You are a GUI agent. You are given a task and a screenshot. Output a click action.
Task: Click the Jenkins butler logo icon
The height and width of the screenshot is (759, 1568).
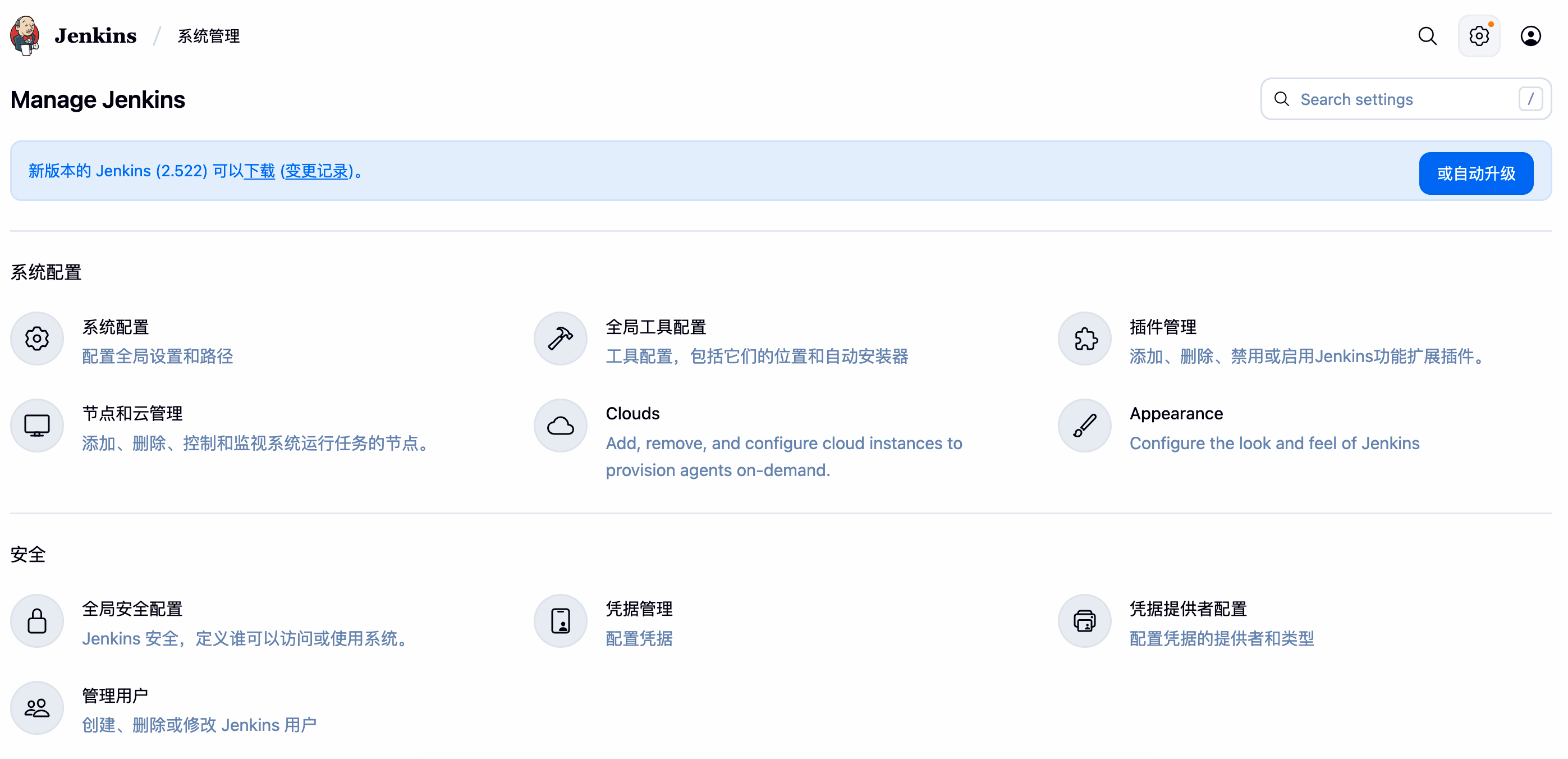(25, 36)
